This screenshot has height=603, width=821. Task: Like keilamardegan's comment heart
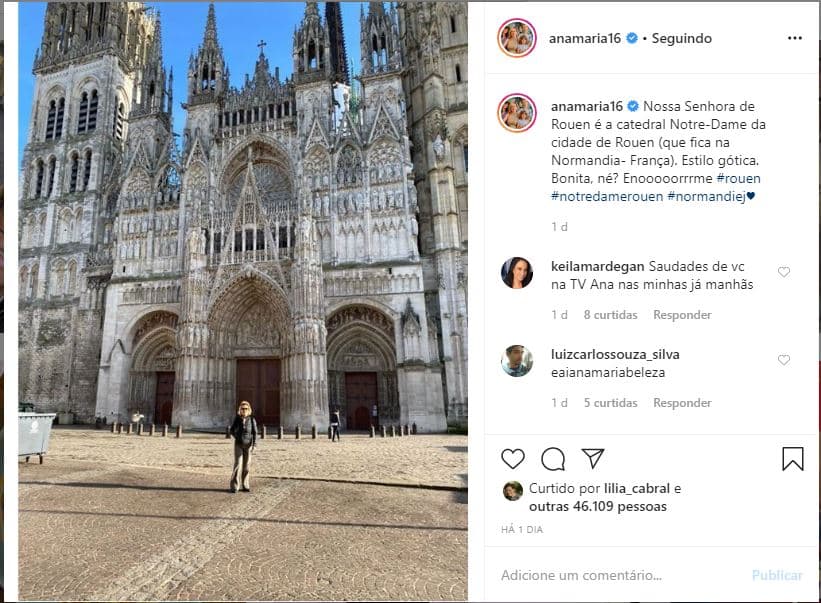click(783, 272)
